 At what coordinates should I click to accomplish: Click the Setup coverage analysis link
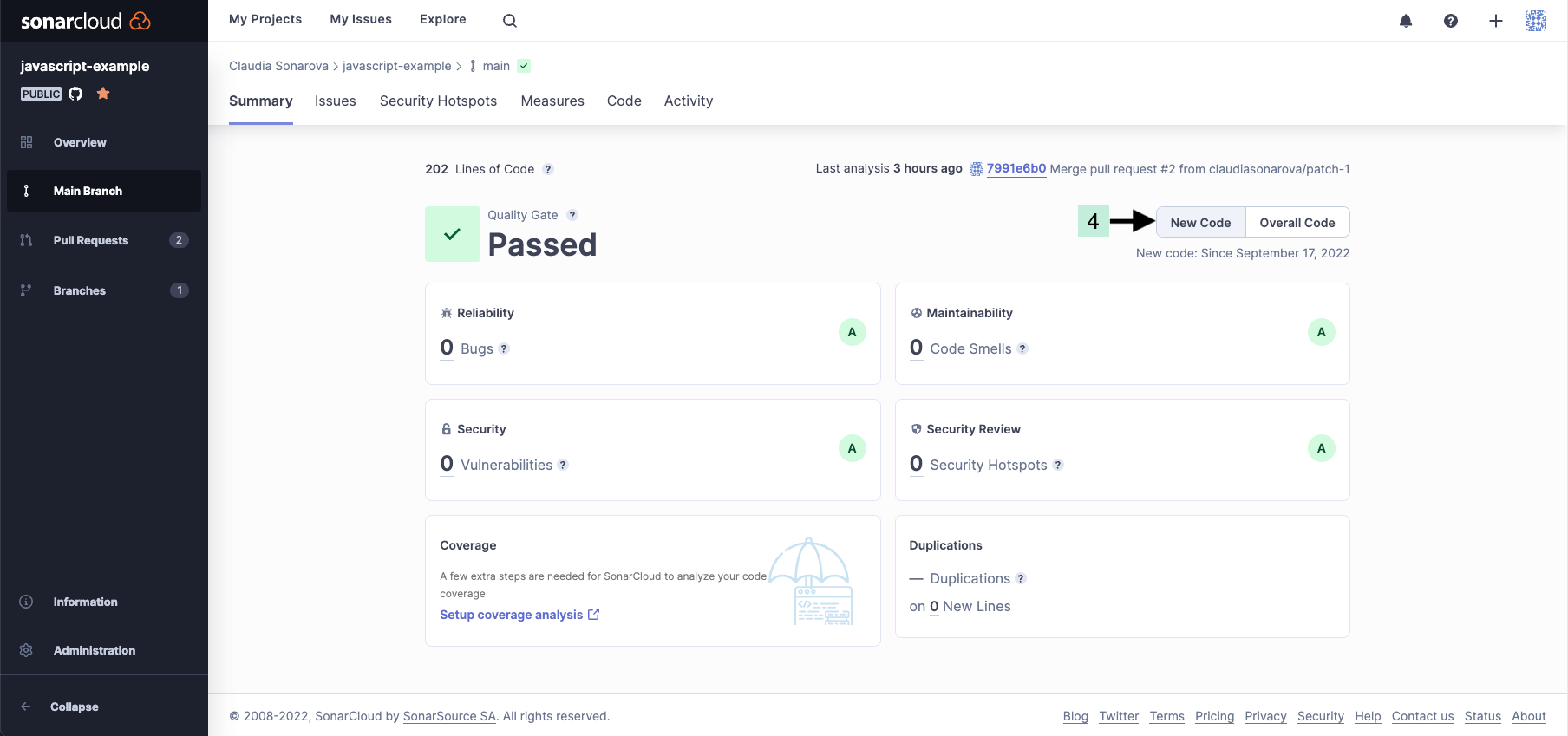tap(519, 615)
